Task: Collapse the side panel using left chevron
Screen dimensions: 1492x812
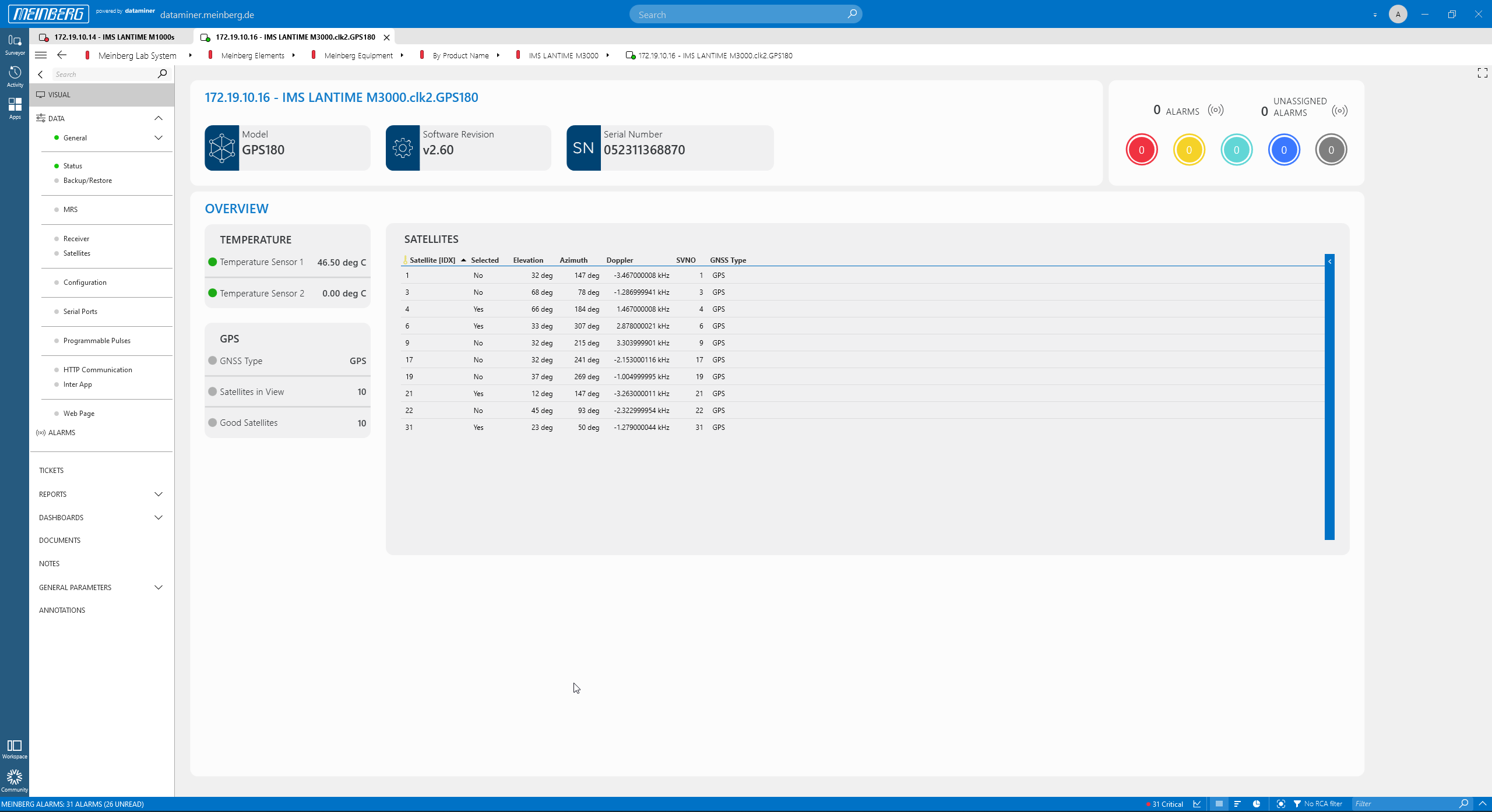Action: coord(40,75)
